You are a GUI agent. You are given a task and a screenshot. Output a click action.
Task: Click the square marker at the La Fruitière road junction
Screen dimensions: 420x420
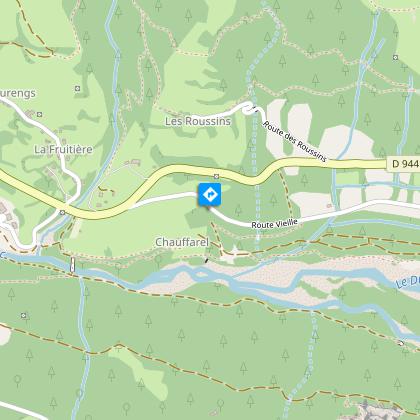coord(62,212)
